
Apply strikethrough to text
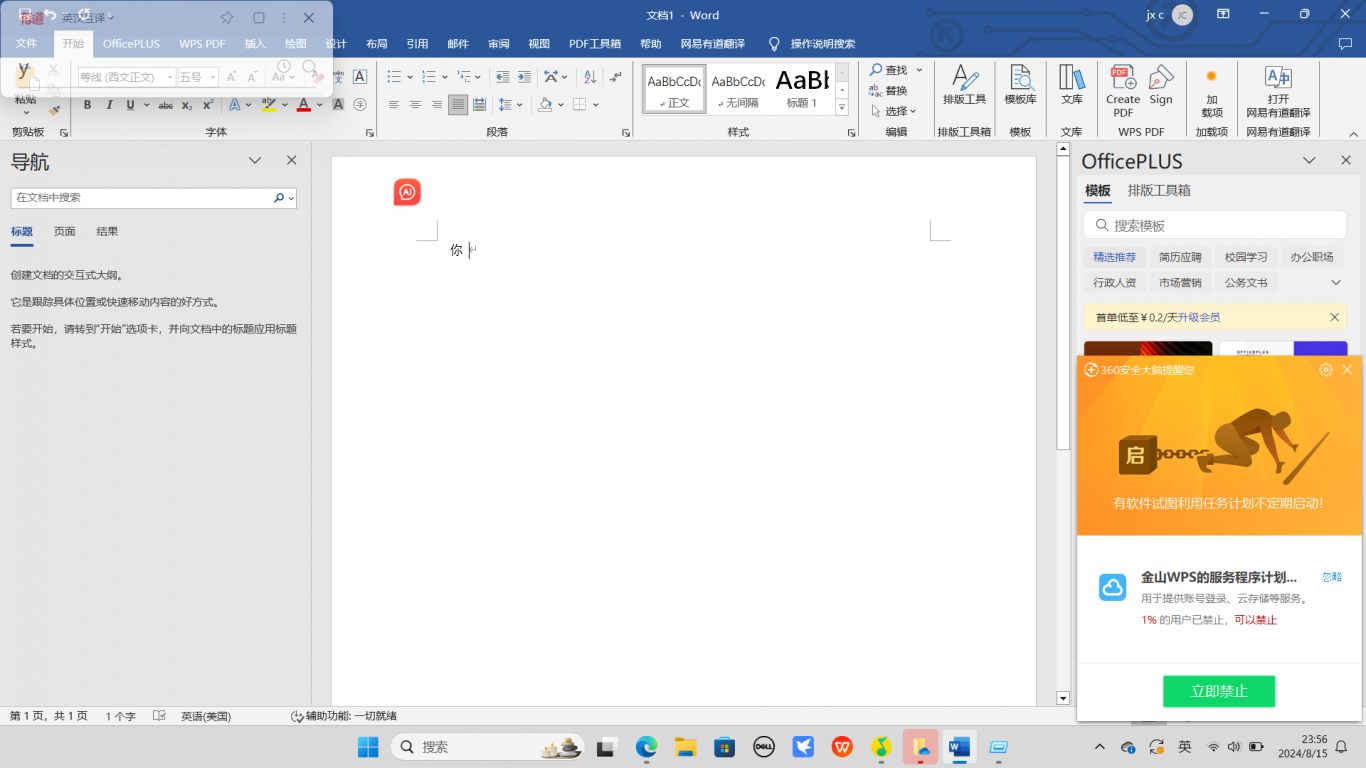coord(165,105)
